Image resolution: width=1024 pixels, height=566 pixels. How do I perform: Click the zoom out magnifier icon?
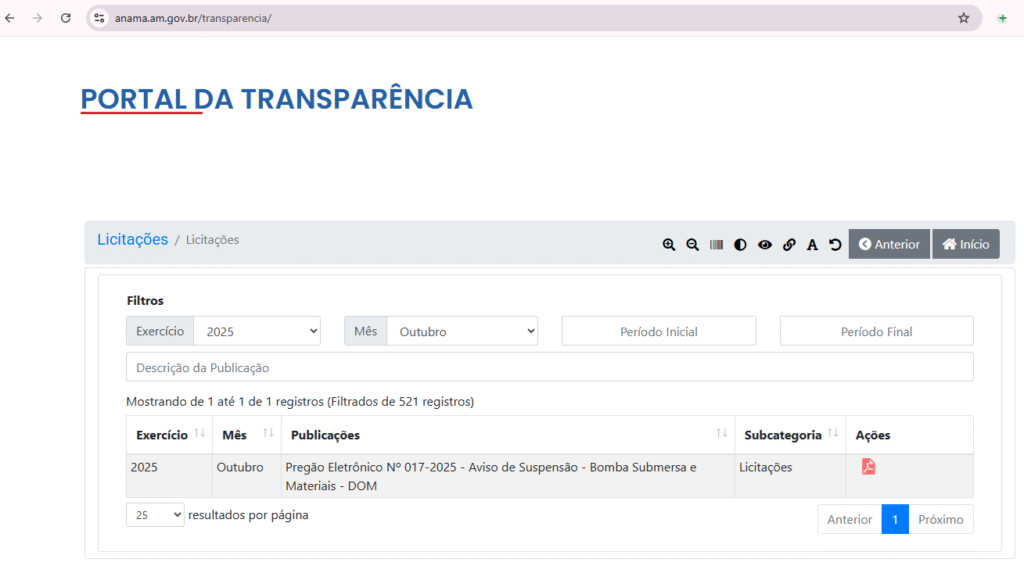(x=692, y=245)
